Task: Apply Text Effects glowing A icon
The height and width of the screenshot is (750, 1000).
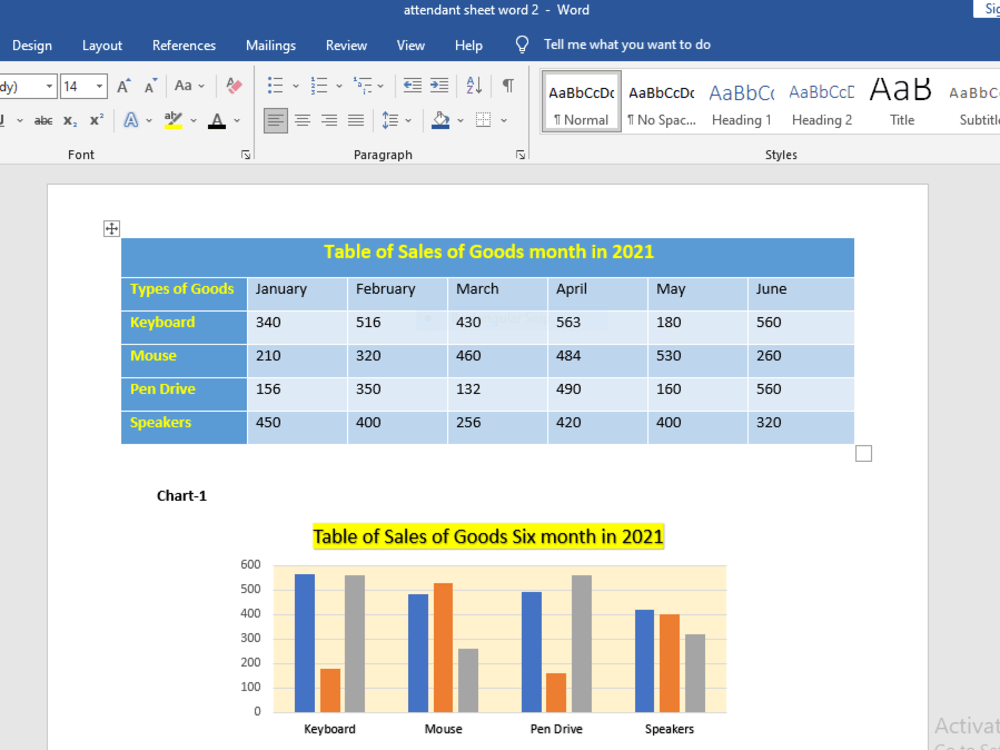Action: tap(131, 121)
